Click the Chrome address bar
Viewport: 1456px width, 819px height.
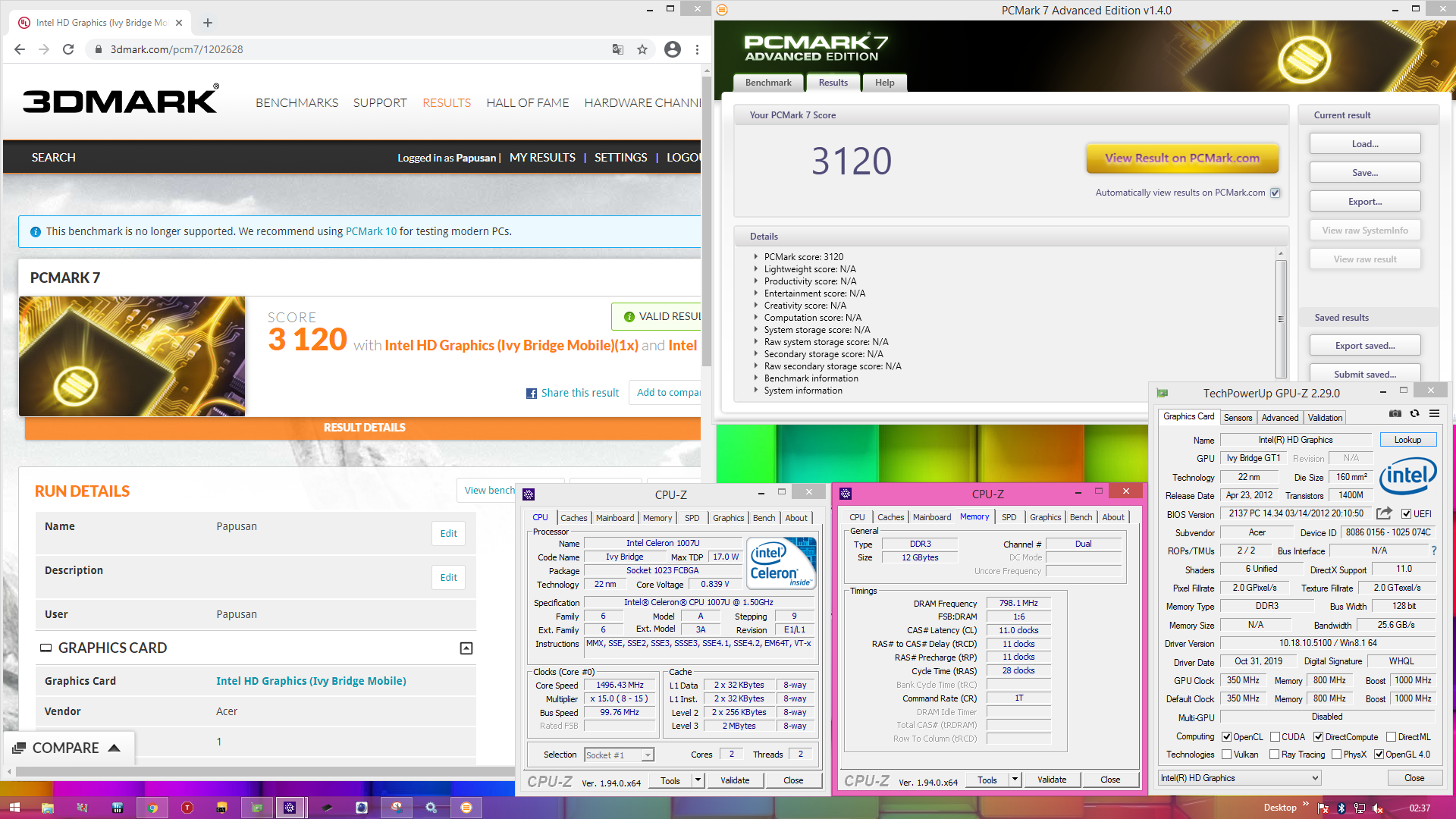356,49
